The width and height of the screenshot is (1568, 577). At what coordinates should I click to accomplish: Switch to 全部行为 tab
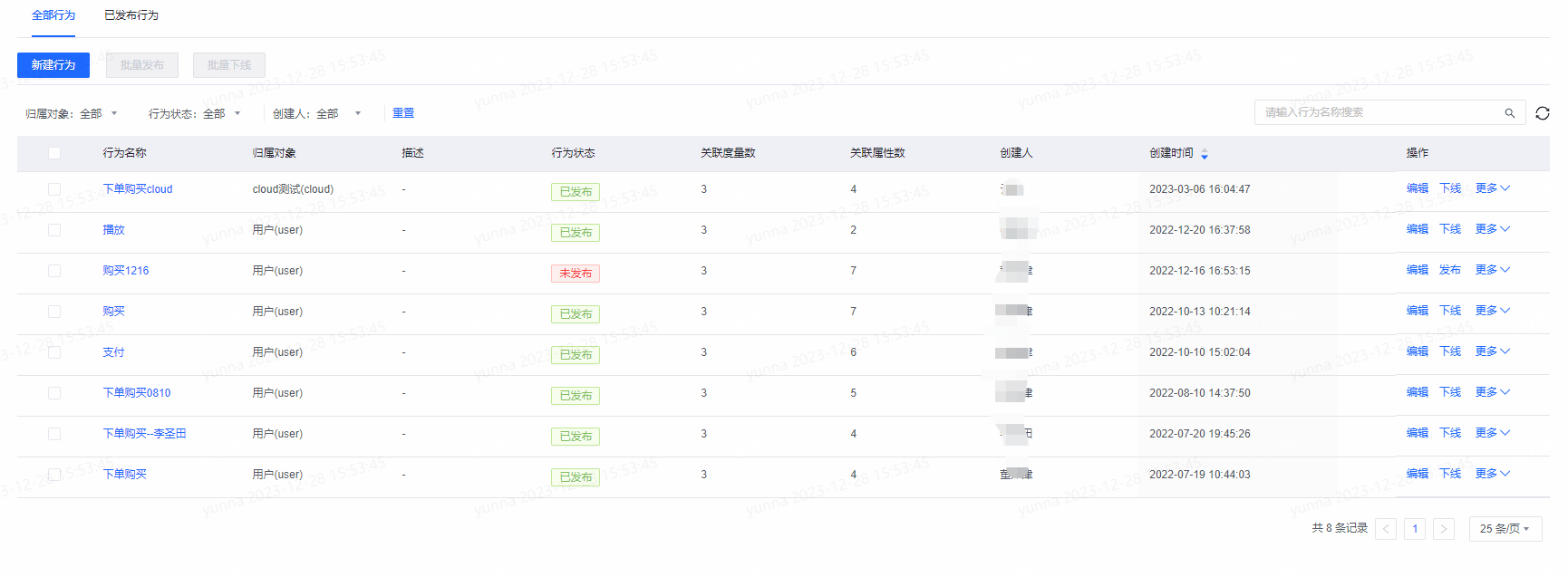coord(53,15)
